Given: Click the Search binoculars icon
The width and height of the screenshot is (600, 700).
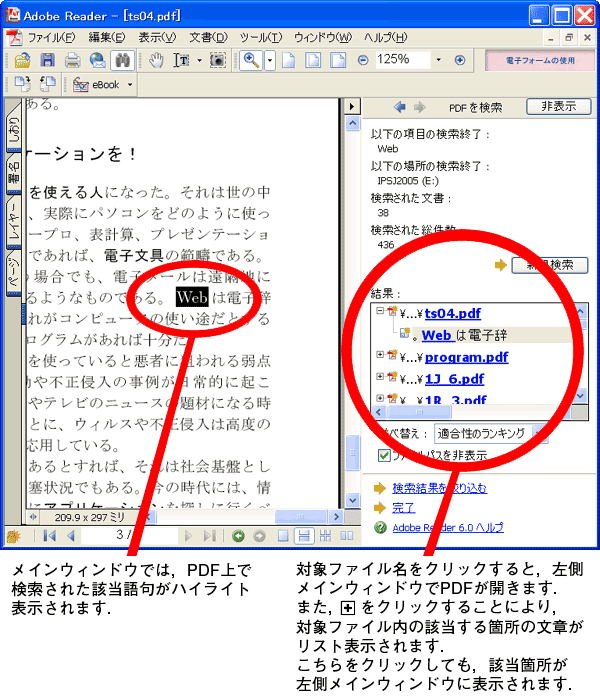Looking at the screenshot, I should [x=122, y=60].
